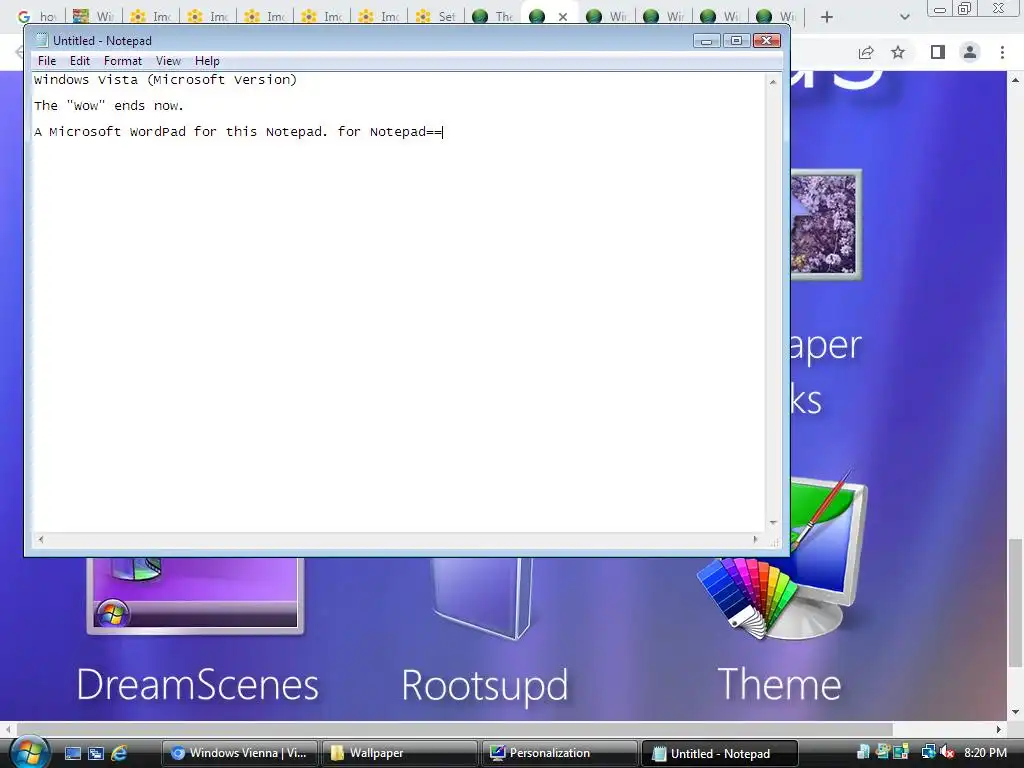This screenshot has width=1024, height=768.
Task: Click Switch Between Windows quick launch icon
Action: (x=96, y=753)
